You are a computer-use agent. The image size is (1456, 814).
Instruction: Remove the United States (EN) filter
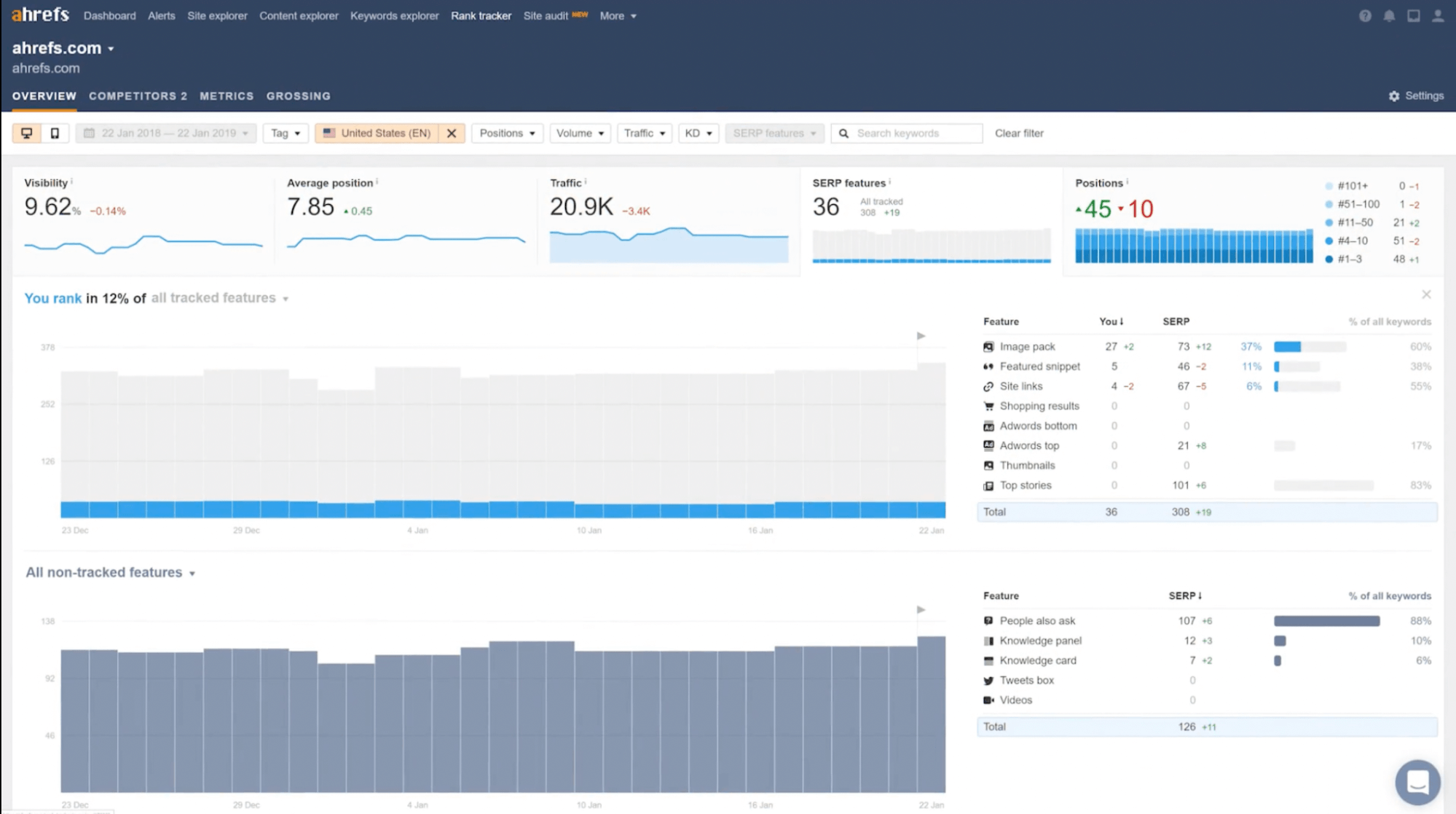[452, 133]
